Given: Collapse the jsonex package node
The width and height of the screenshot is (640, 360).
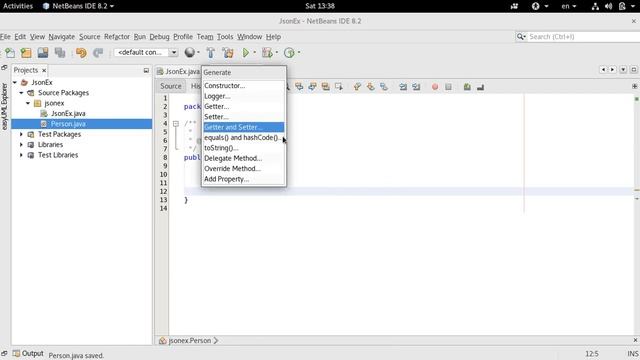Looking at the screenshot, I should pyautogui.click(x=28, y=103).
